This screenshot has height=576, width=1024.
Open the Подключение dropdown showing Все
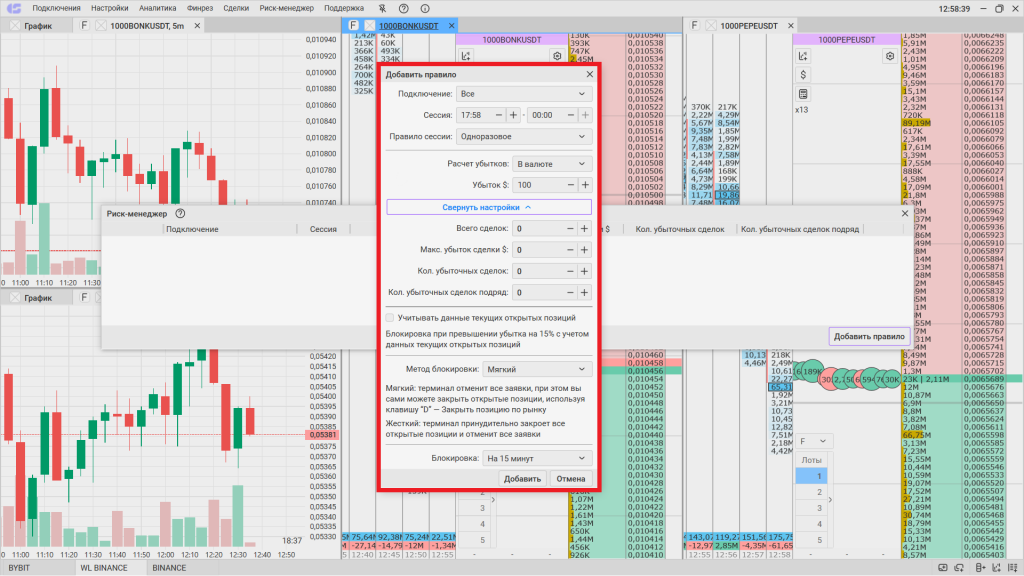click(x=524, y=94)
